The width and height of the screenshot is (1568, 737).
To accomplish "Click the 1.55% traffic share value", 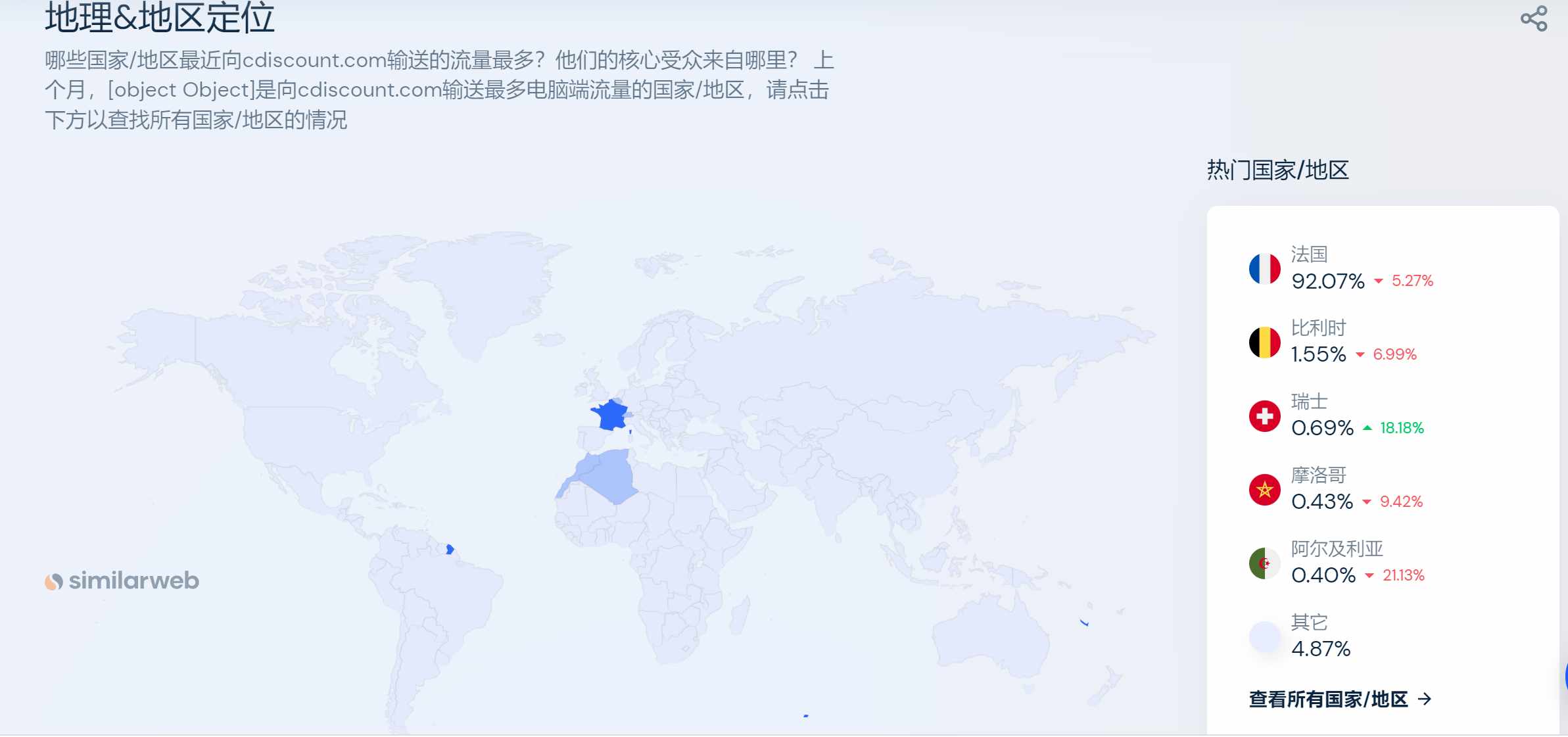I will coord(1319,355).
